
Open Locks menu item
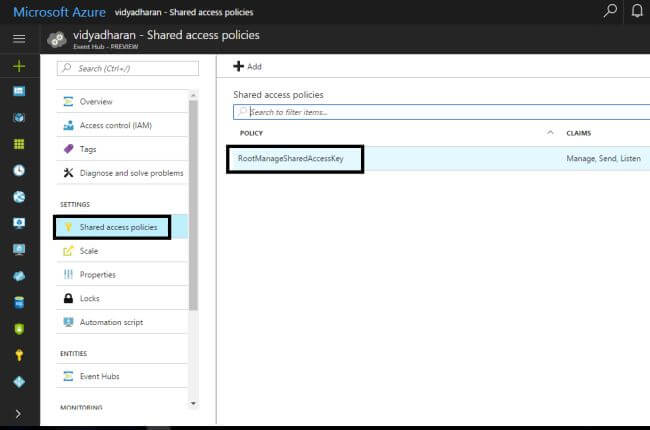[122, 298]
